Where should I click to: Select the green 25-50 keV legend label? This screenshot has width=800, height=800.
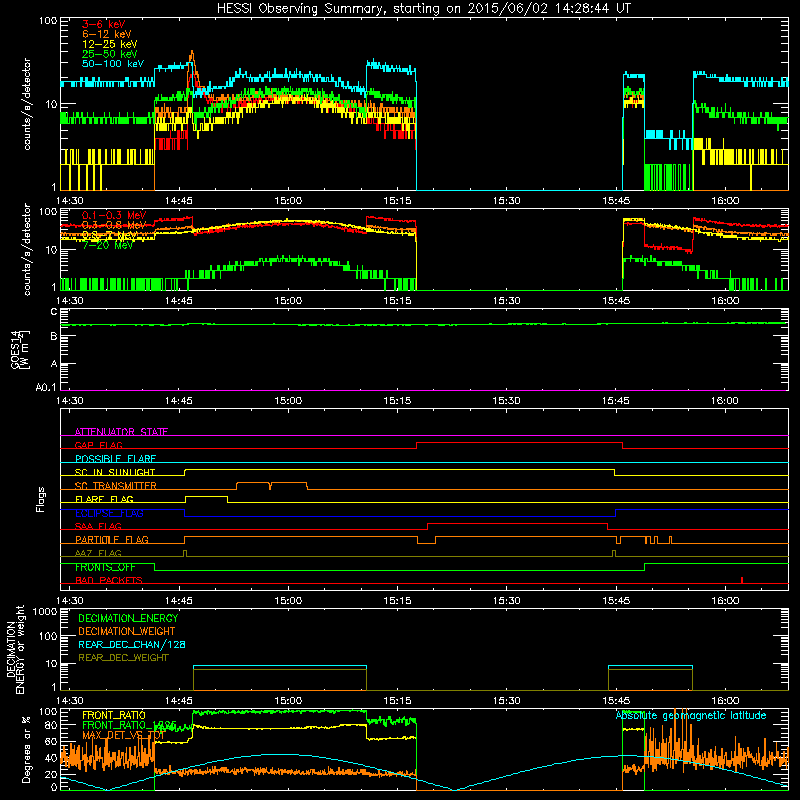point(109,54)
